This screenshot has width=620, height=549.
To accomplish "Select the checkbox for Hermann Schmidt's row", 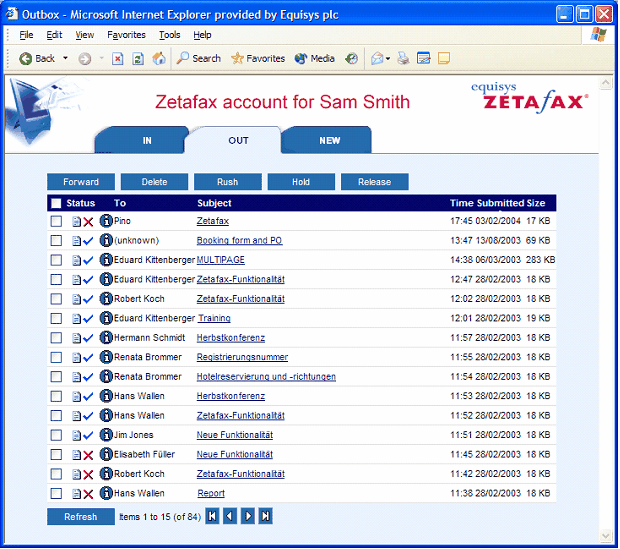I will 56,338.
